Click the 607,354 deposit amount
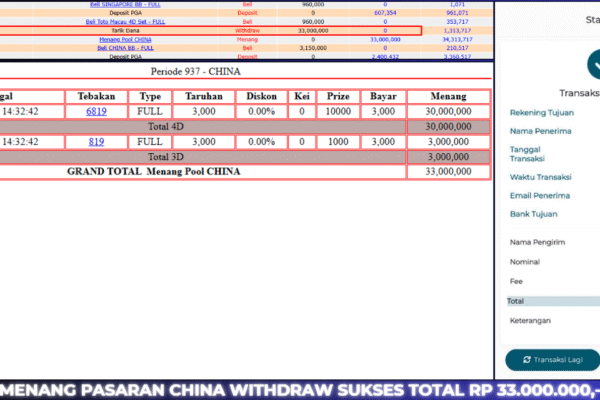Screen dimensions: 600x400 [x=385, y=13]
